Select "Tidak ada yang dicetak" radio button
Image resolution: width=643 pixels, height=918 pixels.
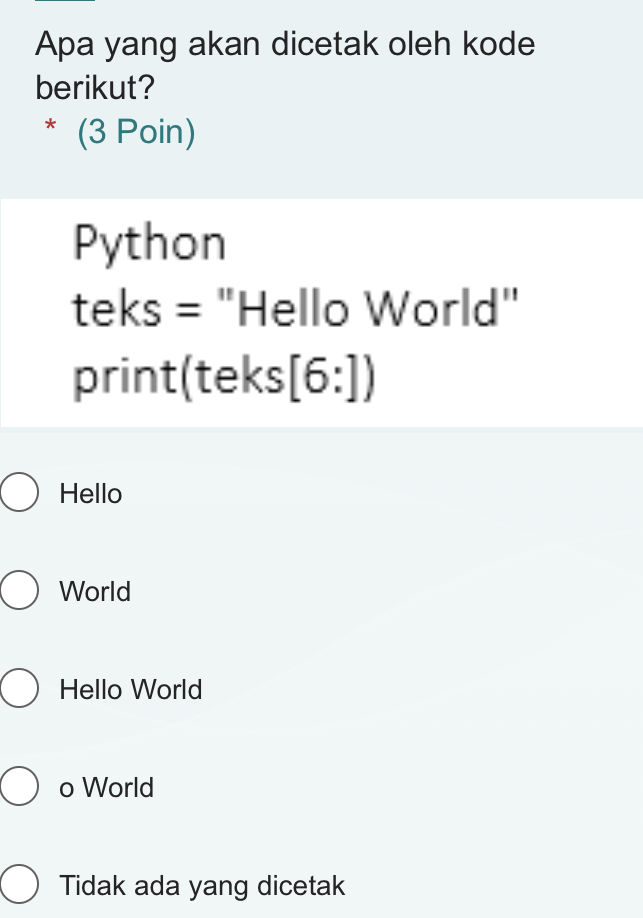(x=19, y=886)
